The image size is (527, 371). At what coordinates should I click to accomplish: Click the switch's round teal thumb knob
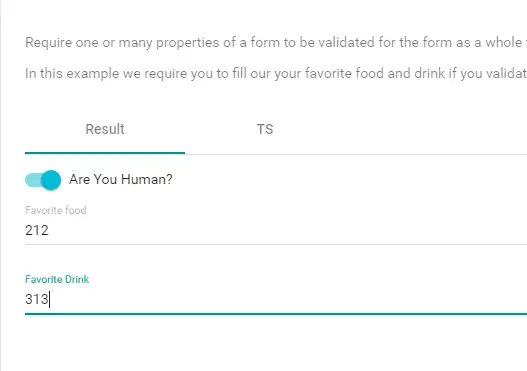[x=51, y=180]
